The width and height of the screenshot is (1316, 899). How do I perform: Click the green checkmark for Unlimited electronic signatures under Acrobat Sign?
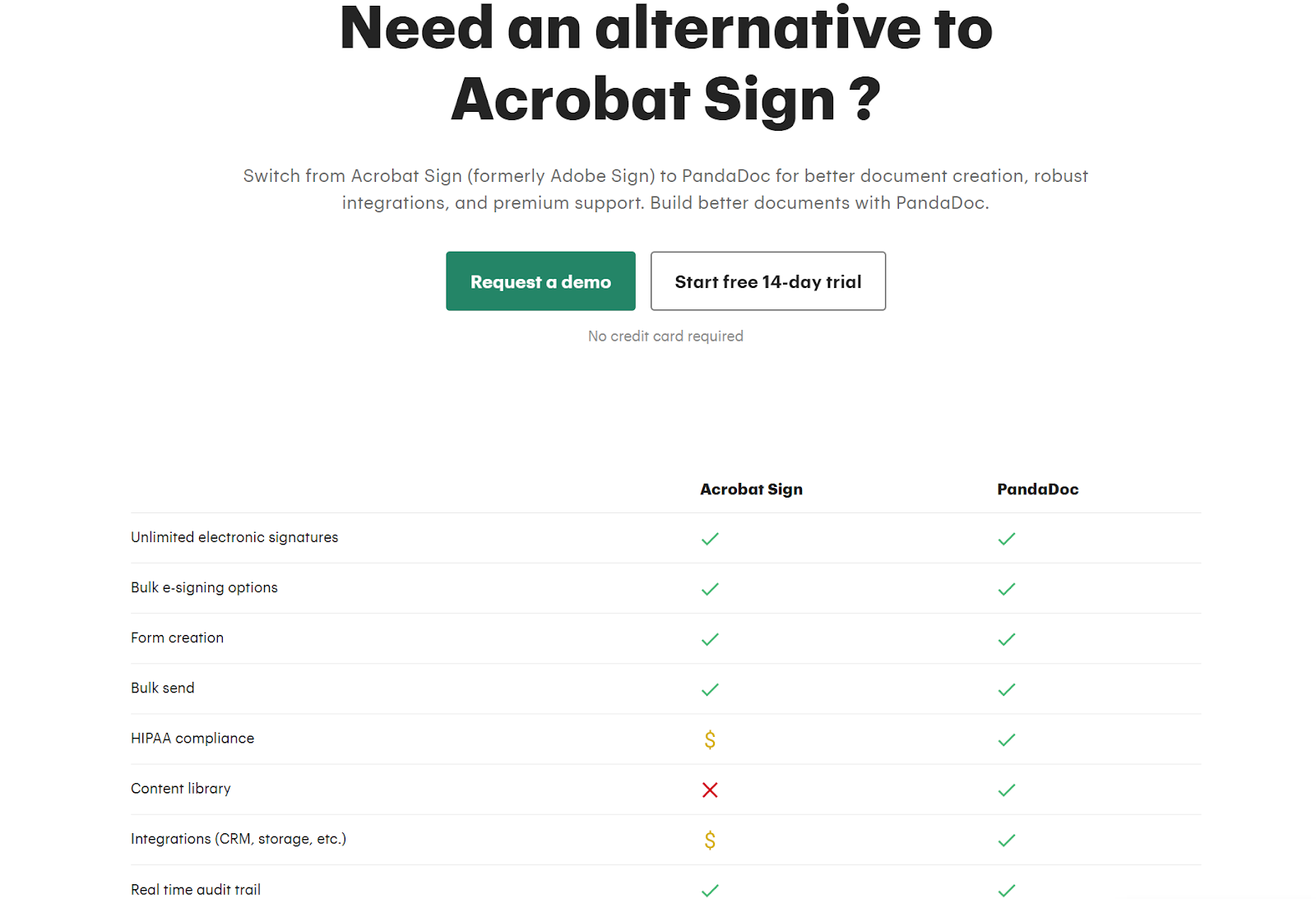tap(710, 539)
